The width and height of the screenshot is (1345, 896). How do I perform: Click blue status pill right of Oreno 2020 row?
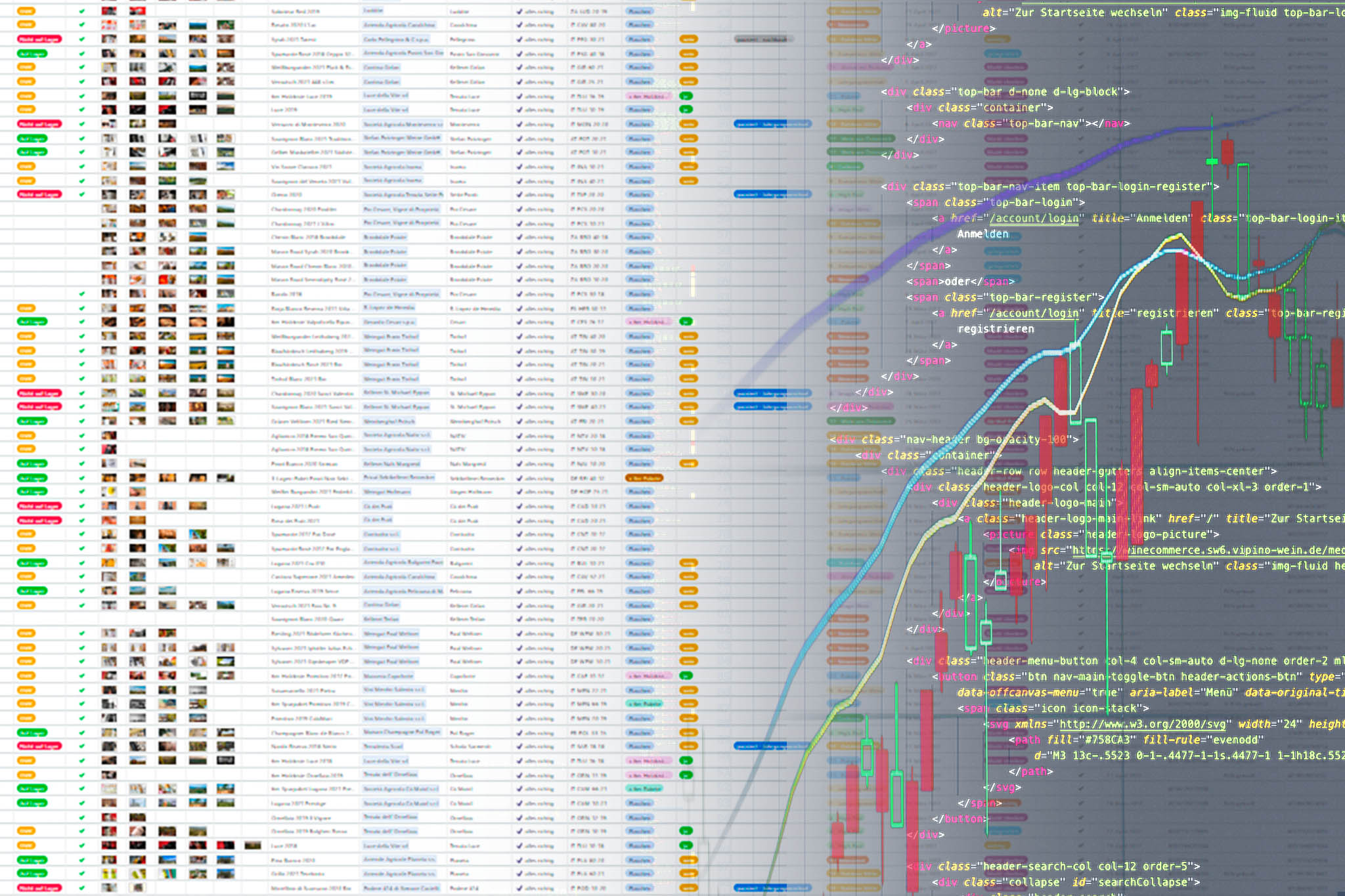pos(772,194)
